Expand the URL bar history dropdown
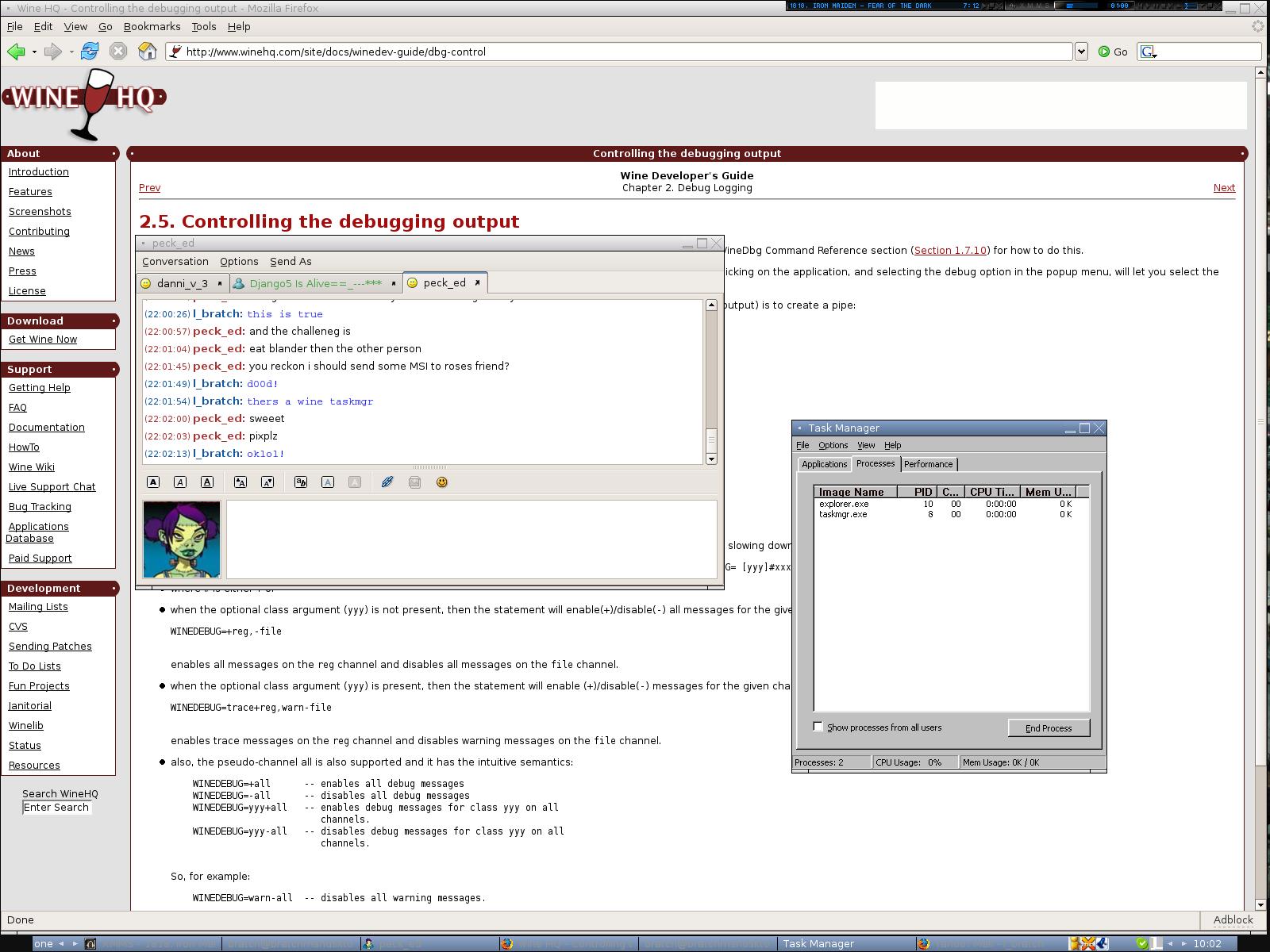1270x952 pixels. 1080,52
